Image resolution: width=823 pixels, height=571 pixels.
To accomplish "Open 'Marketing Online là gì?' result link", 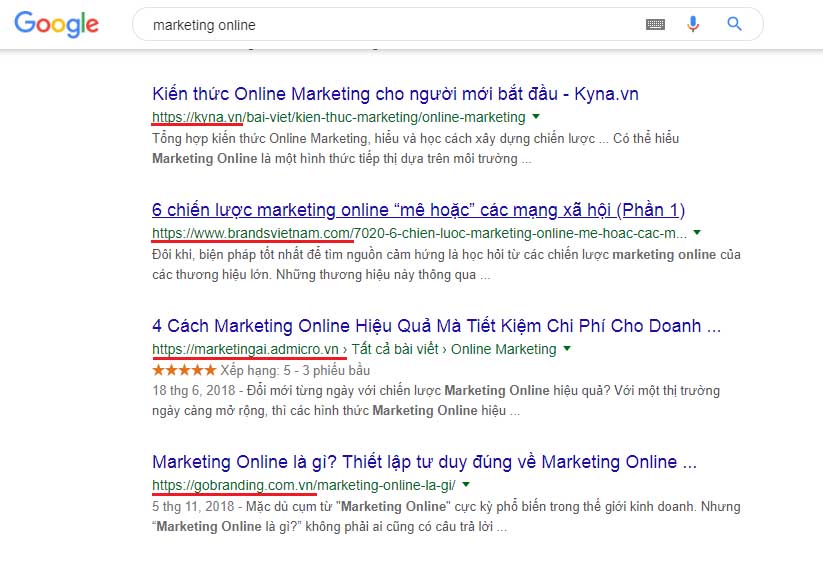I will click(x=424, y=462).
